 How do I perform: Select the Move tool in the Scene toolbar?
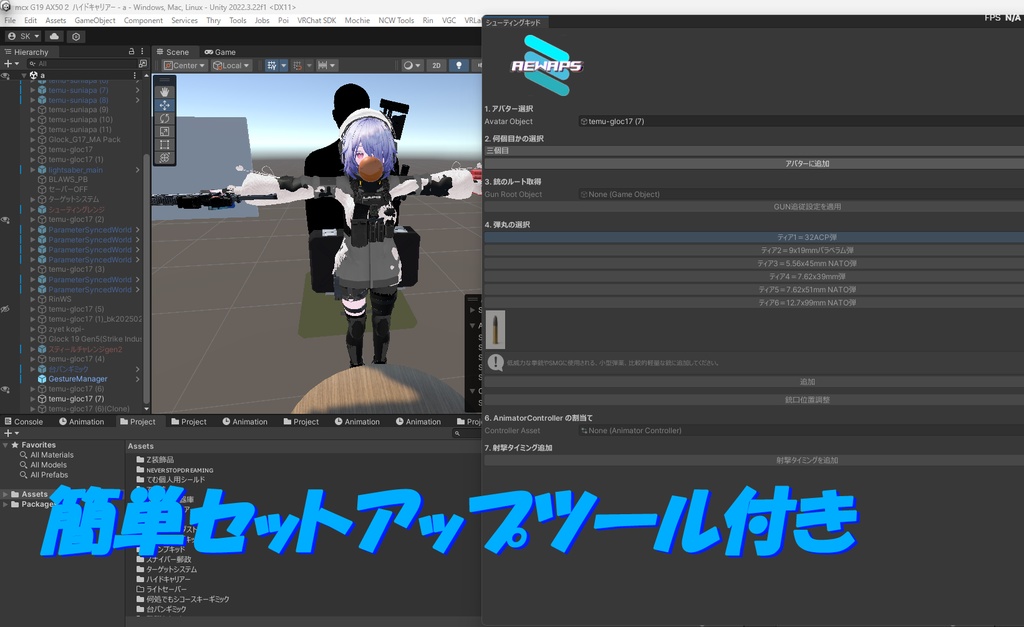[165, 105]
